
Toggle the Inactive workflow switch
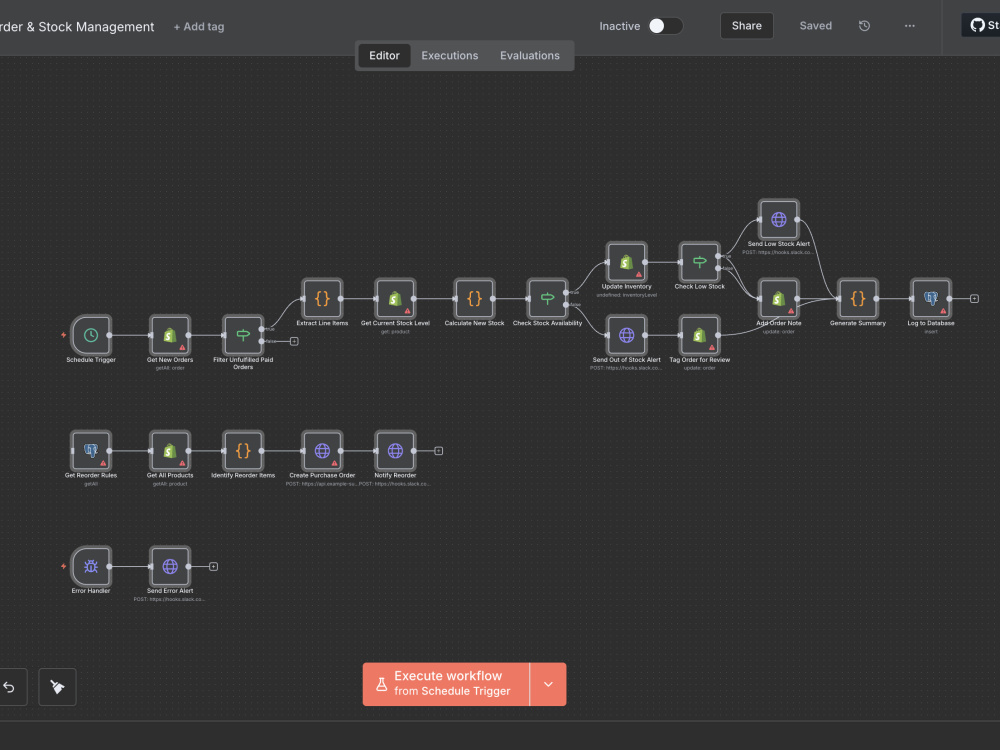point(665,26)
